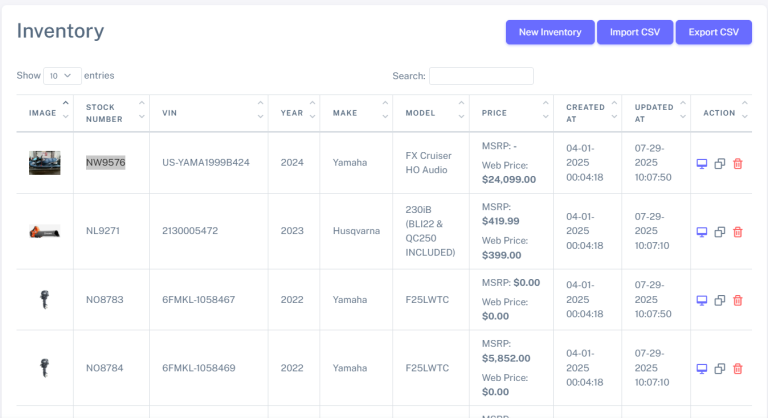This screenshot has height=418, width=768.
Task: Click the copy icon for stock NO8783
Action: pyautogui.click(x=720, y=300)
